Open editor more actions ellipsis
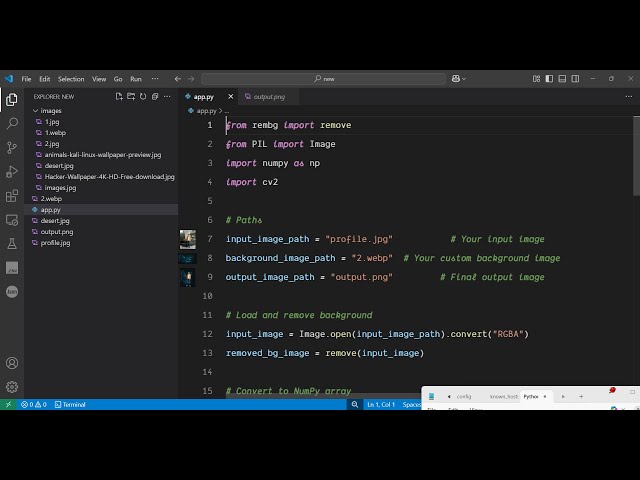 [x=629, y=97]
